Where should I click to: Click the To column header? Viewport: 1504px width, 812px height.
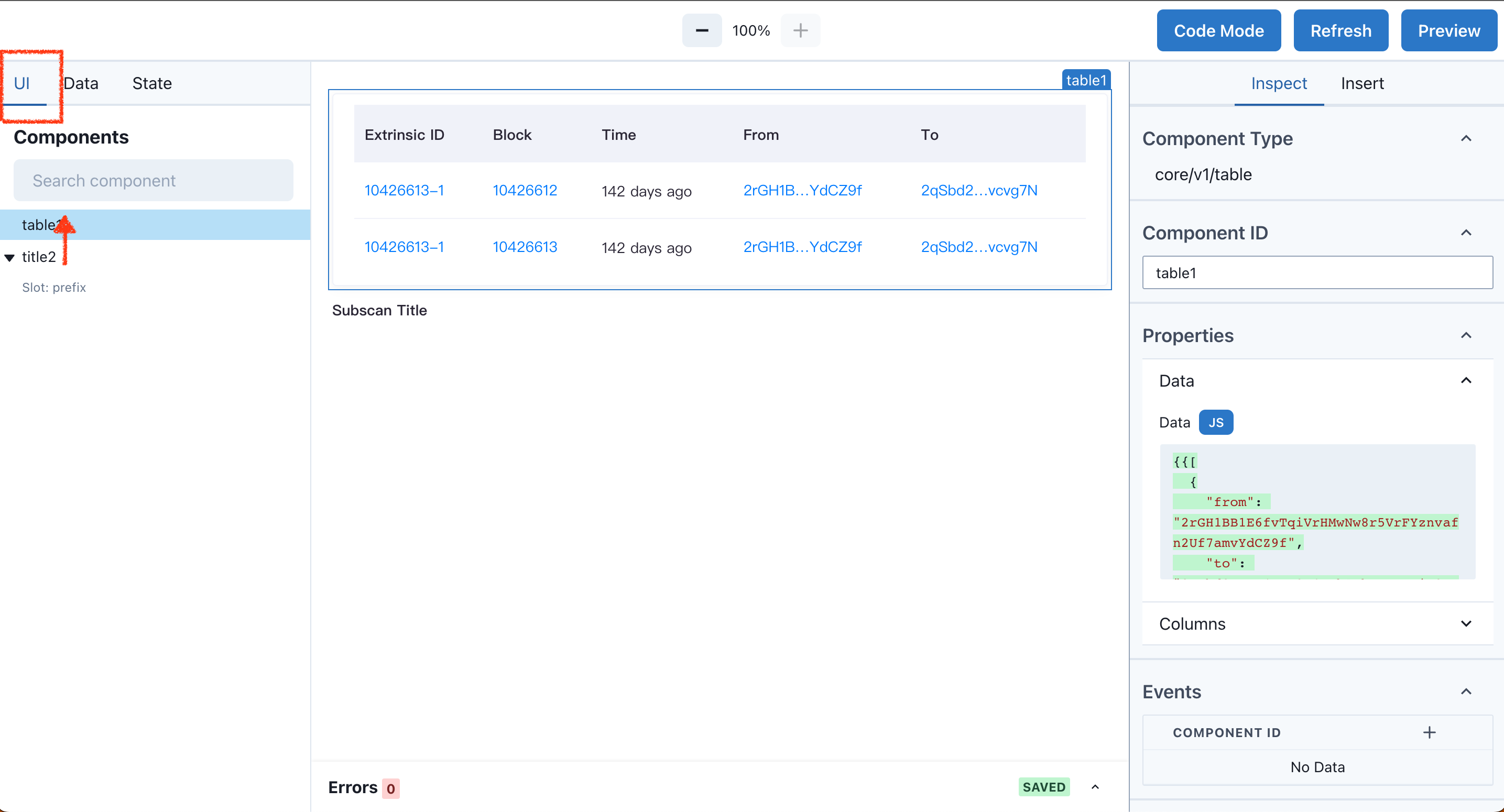point(930,135)
